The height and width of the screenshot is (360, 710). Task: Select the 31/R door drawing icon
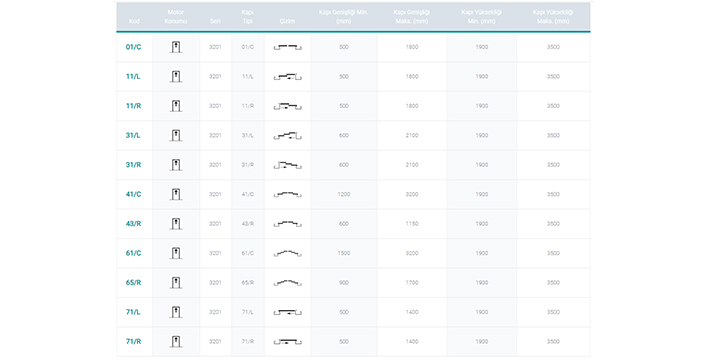pyautogui.click(x=288, y=165)
